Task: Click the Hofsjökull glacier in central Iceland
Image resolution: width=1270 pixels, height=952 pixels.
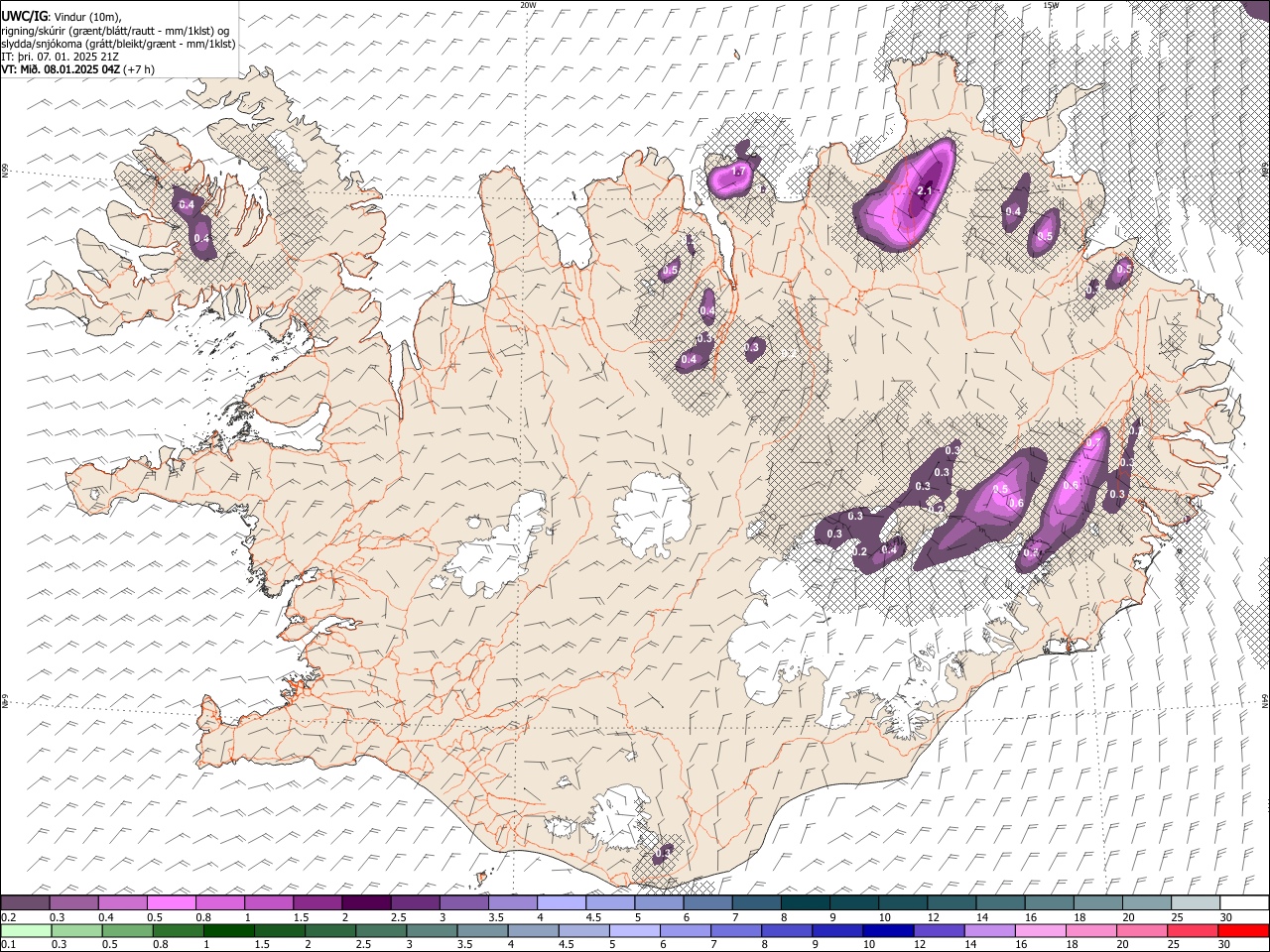Action: (x=653, y=514)
